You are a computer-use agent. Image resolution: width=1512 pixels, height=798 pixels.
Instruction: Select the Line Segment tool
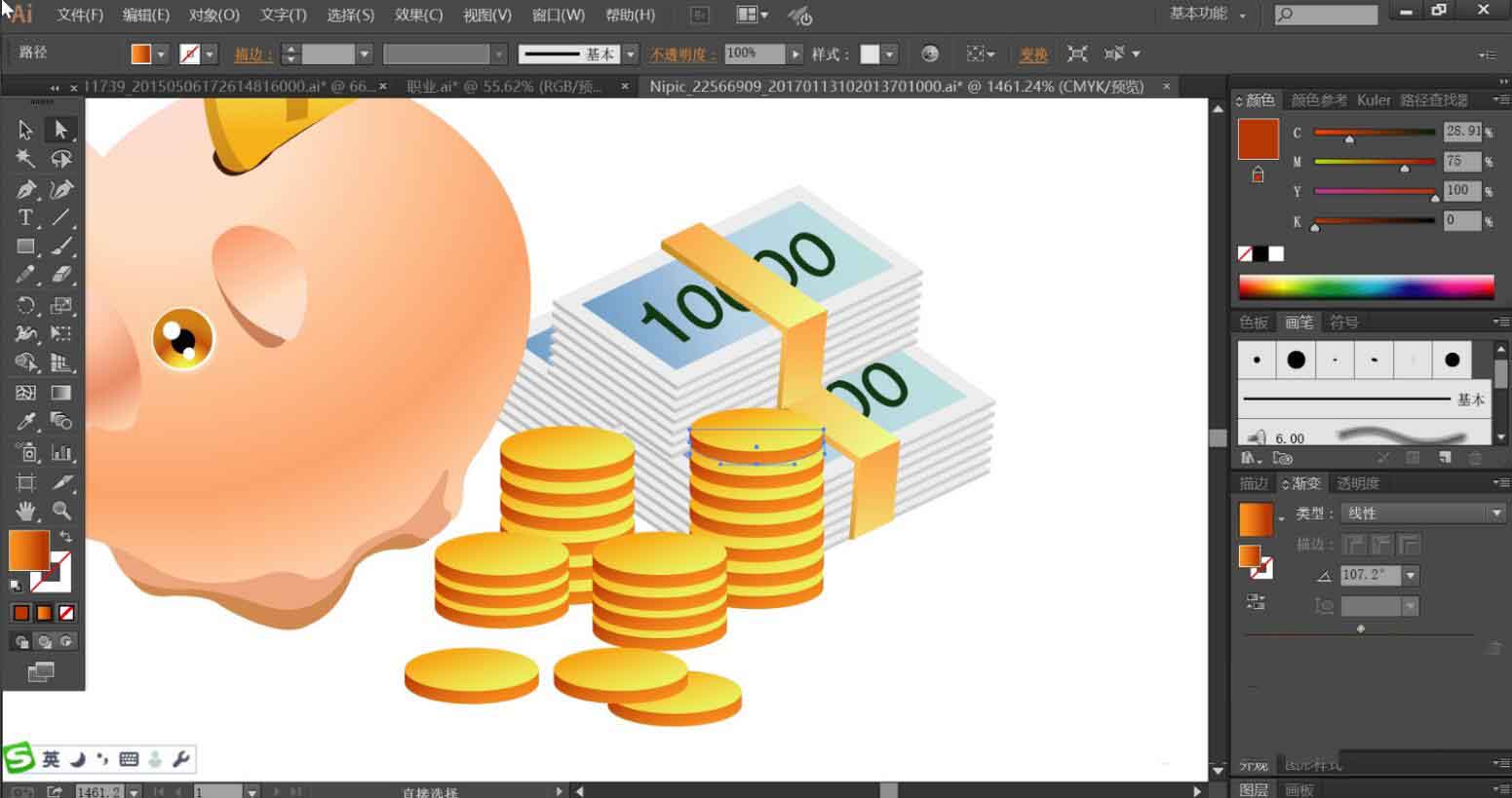click(x=60, y=218)
